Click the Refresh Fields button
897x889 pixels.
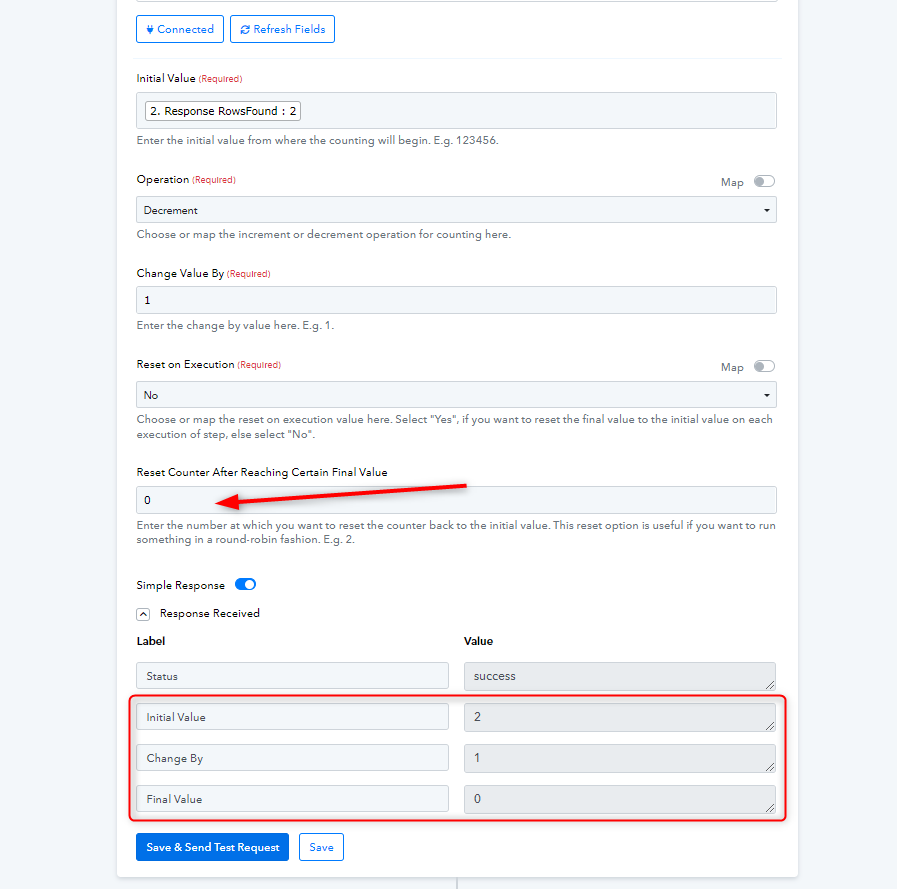tap(282, 30)
